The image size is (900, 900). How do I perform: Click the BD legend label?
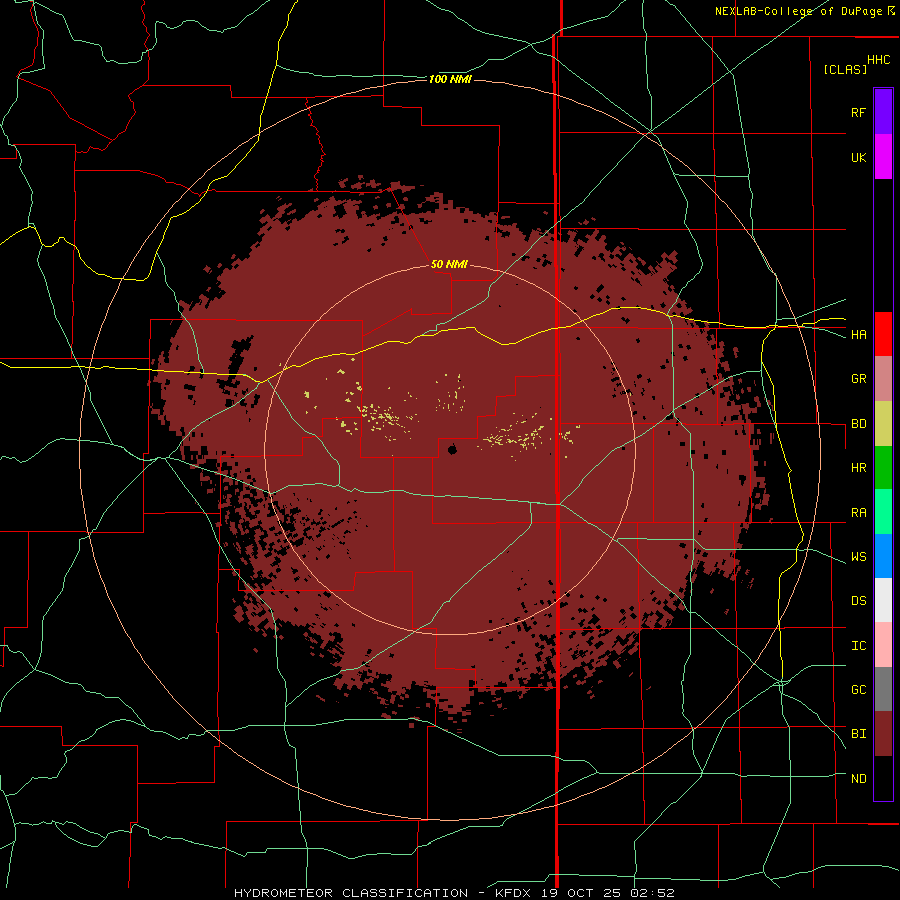[858, 424]
